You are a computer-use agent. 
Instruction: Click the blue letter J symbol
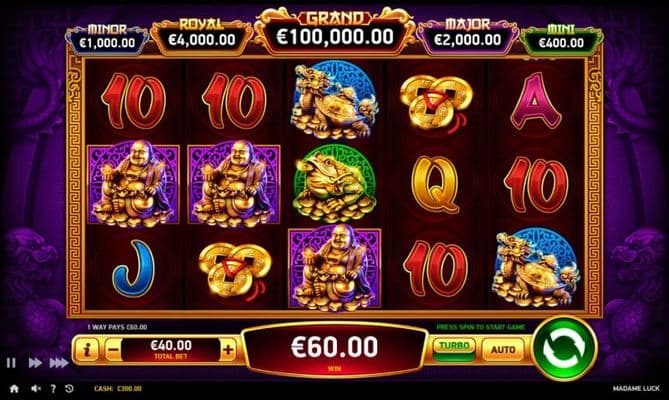[x=133, y=268]
